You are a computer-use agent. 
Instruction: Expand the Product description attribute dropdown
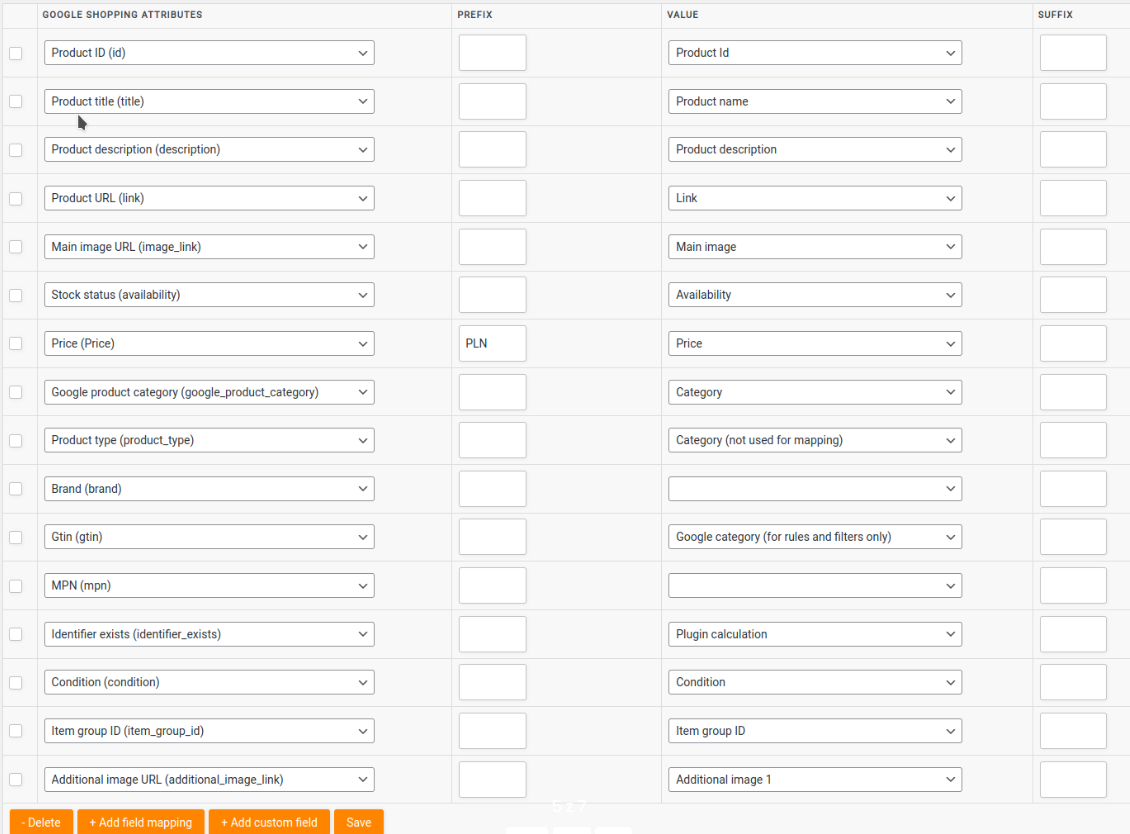(209, 149)
